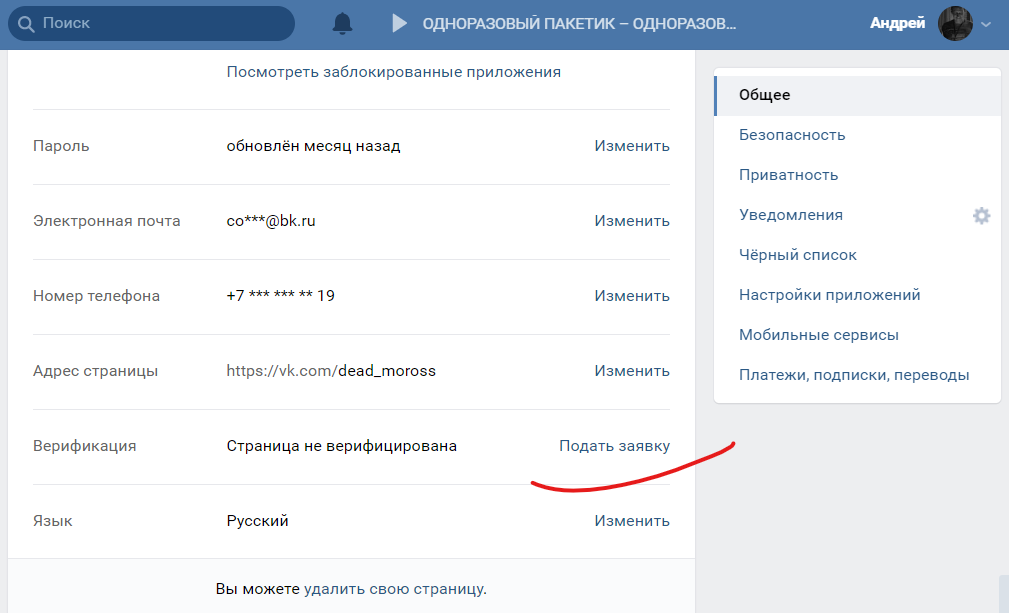
Task: Click the page scrollbar at bottom right
Action: 1004,594
